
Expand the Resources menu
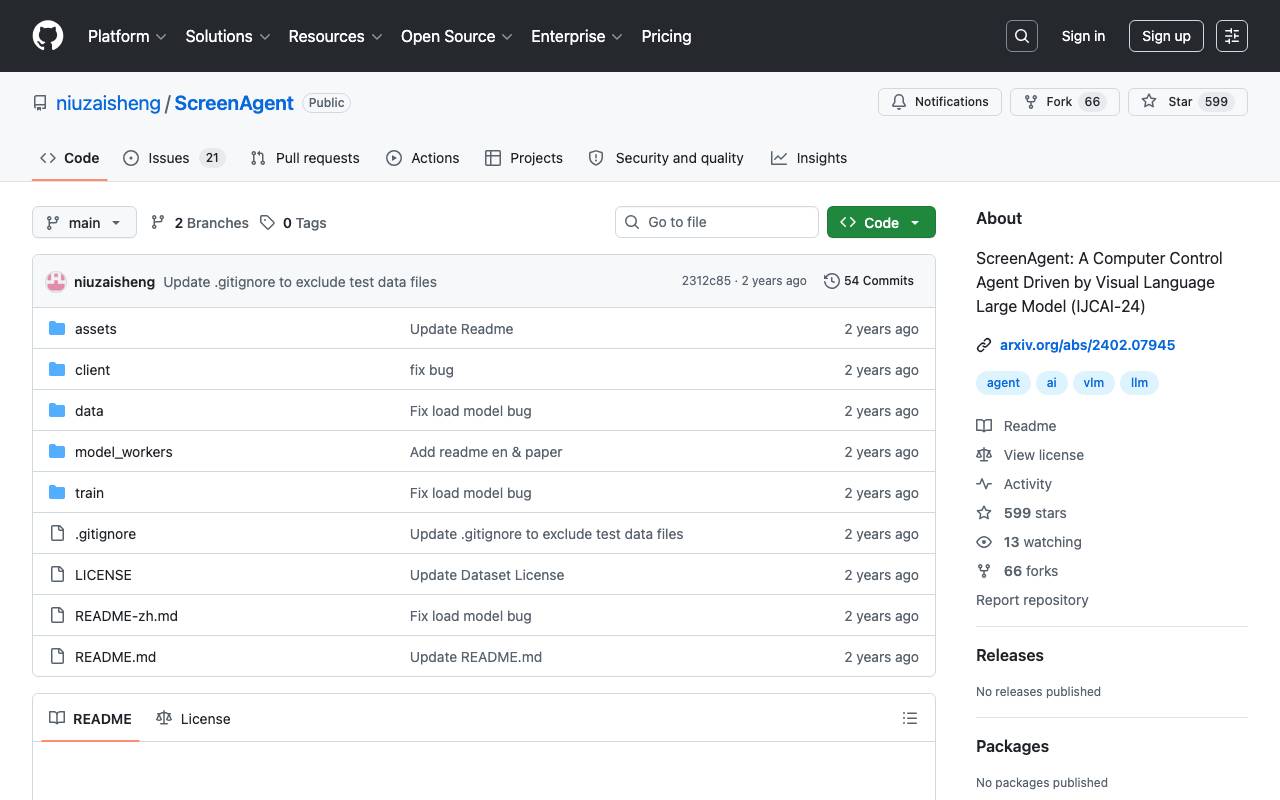tap(335, 36)
